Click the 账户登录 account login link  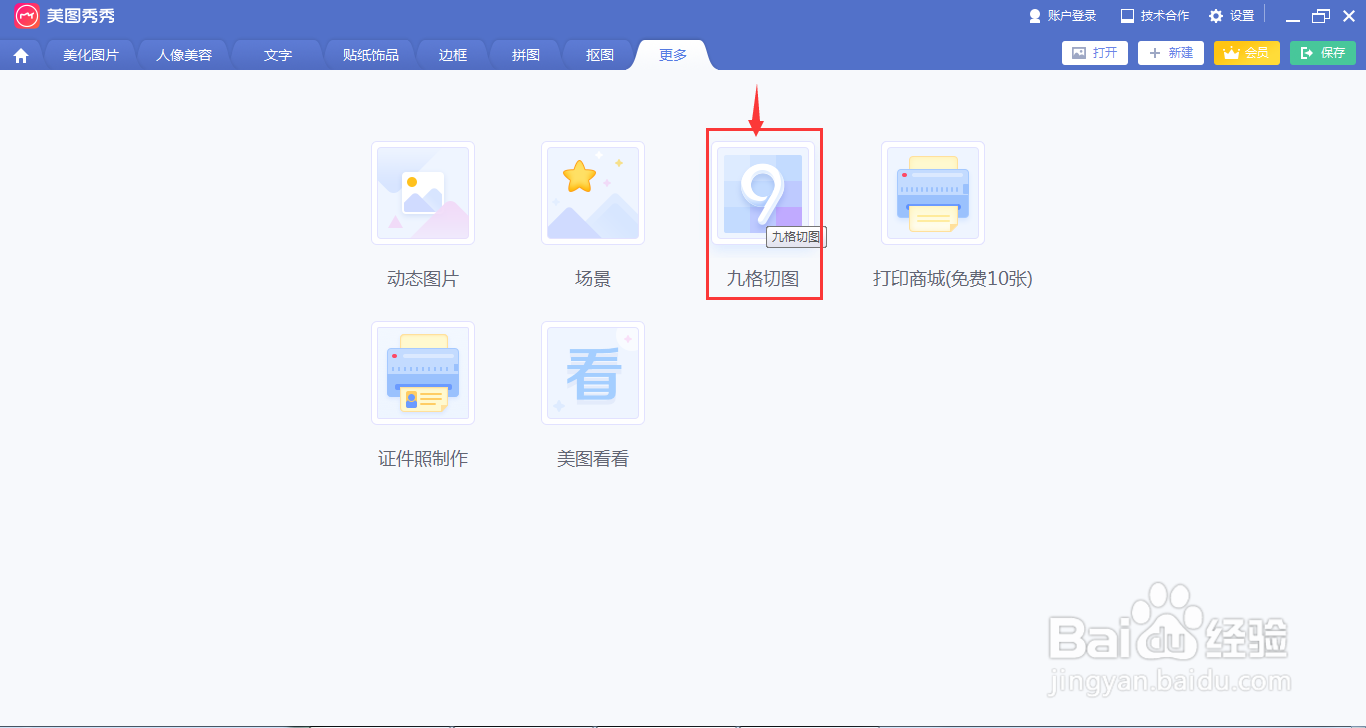point(1063,16)
